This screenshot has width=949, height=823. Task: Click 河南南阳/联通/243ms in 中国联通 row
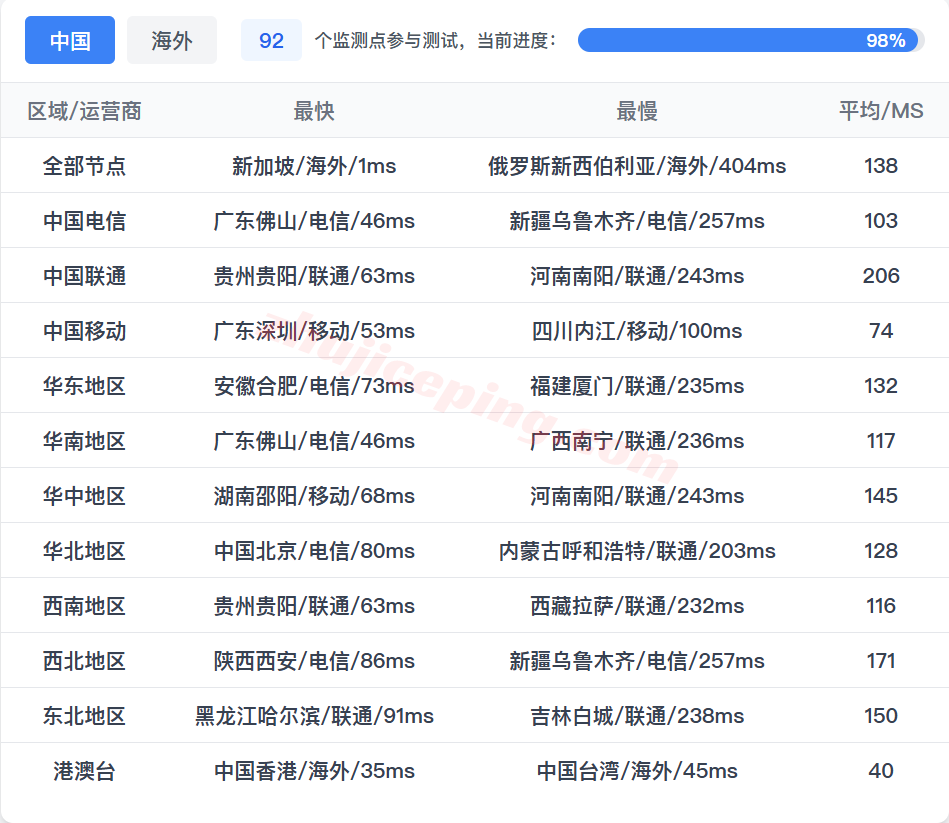coord(637,276)
